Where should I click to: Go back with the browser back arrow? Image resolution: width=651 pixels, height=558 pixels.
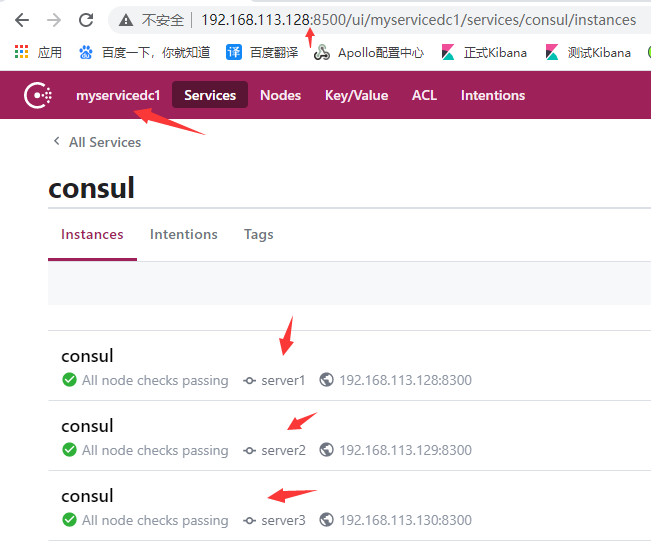coord(22,20)
